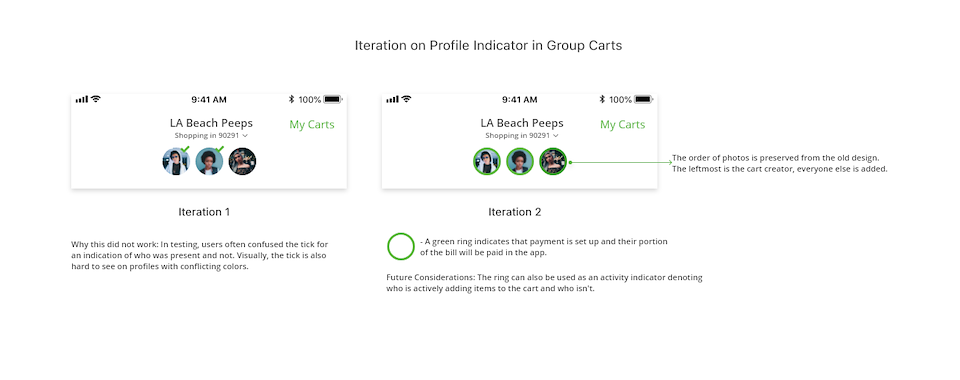Screen dimensions: 960x380
Task: Expand the Shopping in 90291 dropdown in Iteration 2
Action: click(522, 136)
